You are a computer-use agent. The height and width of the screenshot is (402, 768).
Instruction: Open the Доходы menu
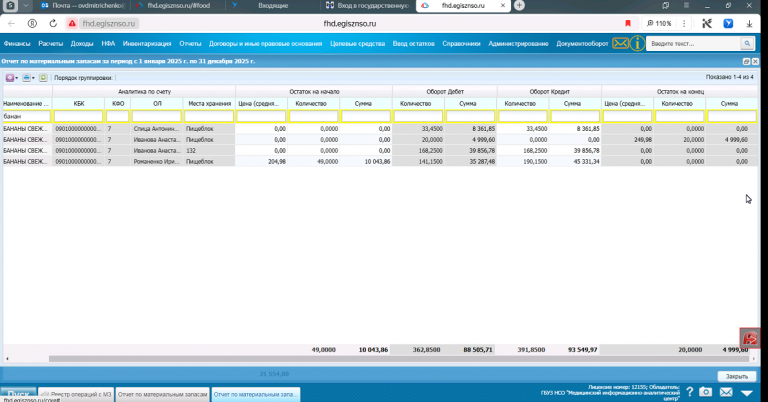(x=82, y=44)
